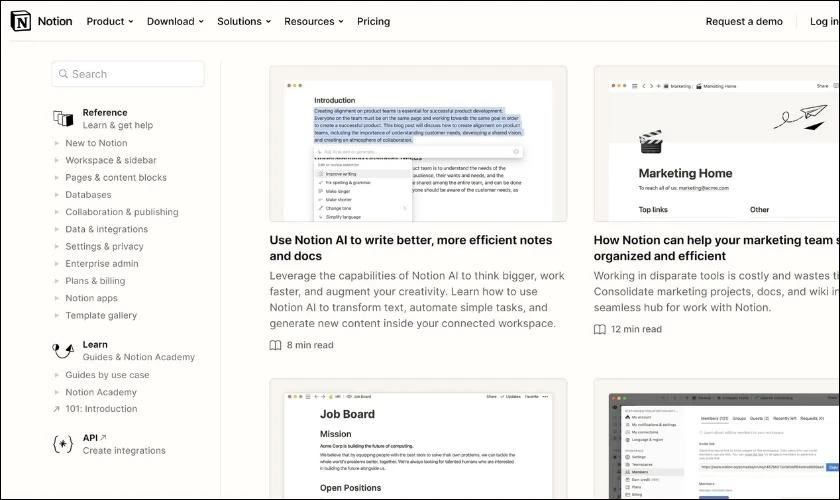Open the Job Board article thumbnail
Screen dimensions: 840x500
tap(418, 439)
